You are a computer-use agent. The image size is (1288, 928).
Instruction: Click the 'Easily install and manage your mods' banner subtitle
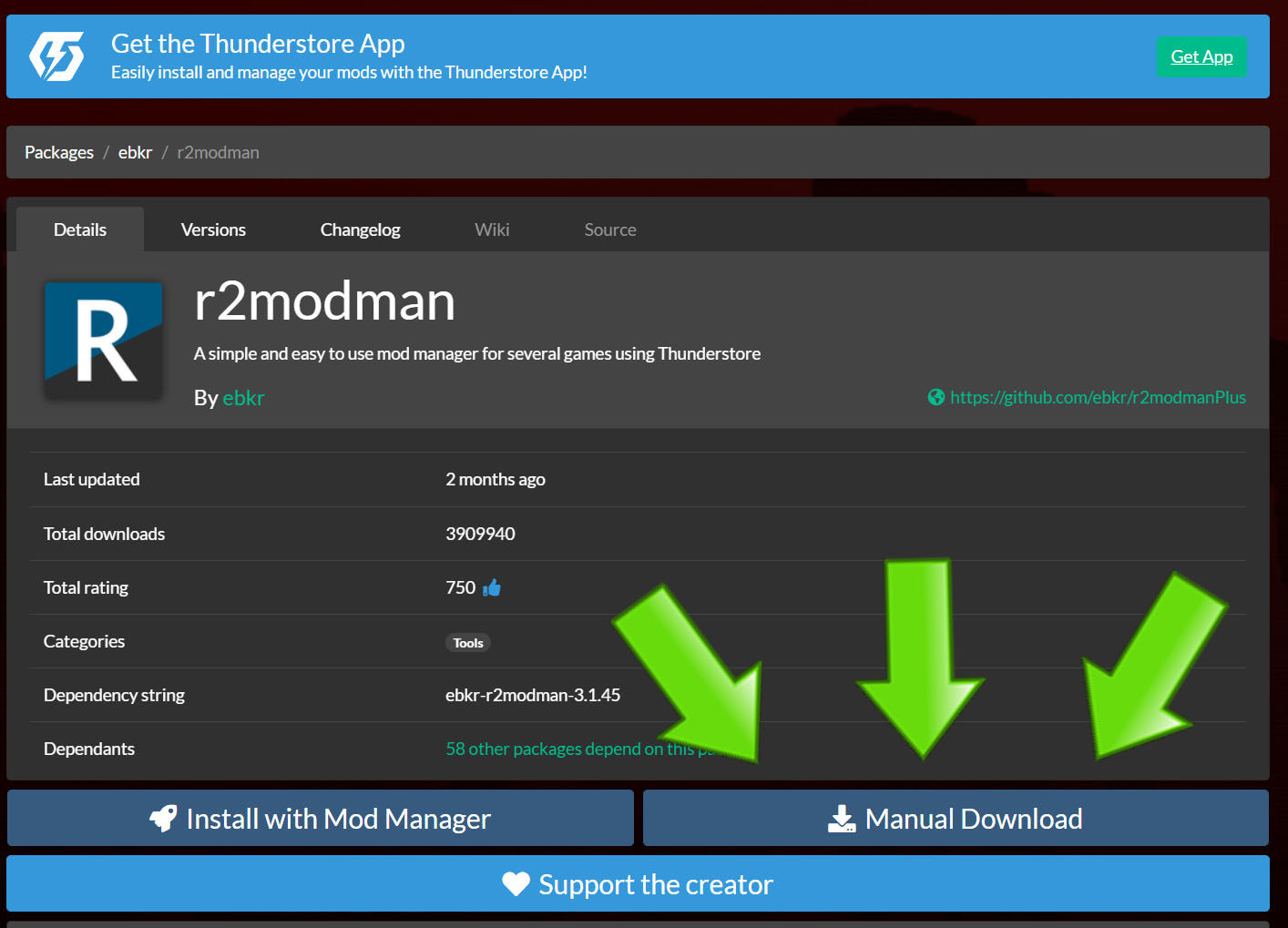pyautogui.click(x=349, y=72)
